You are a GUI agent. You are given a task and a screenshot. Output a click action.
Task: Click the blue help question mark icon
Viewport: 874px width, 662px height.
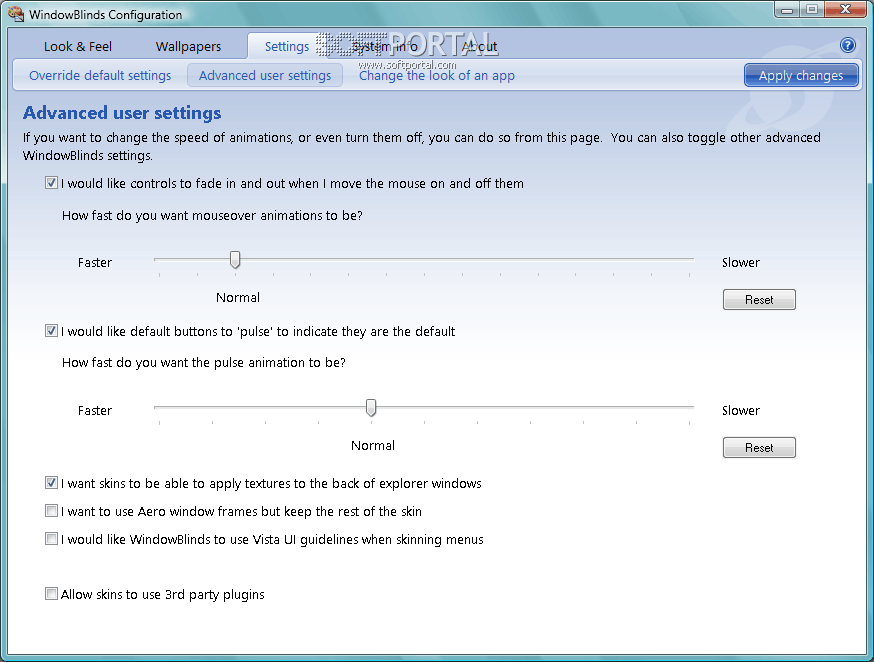(x=847, y=45)
